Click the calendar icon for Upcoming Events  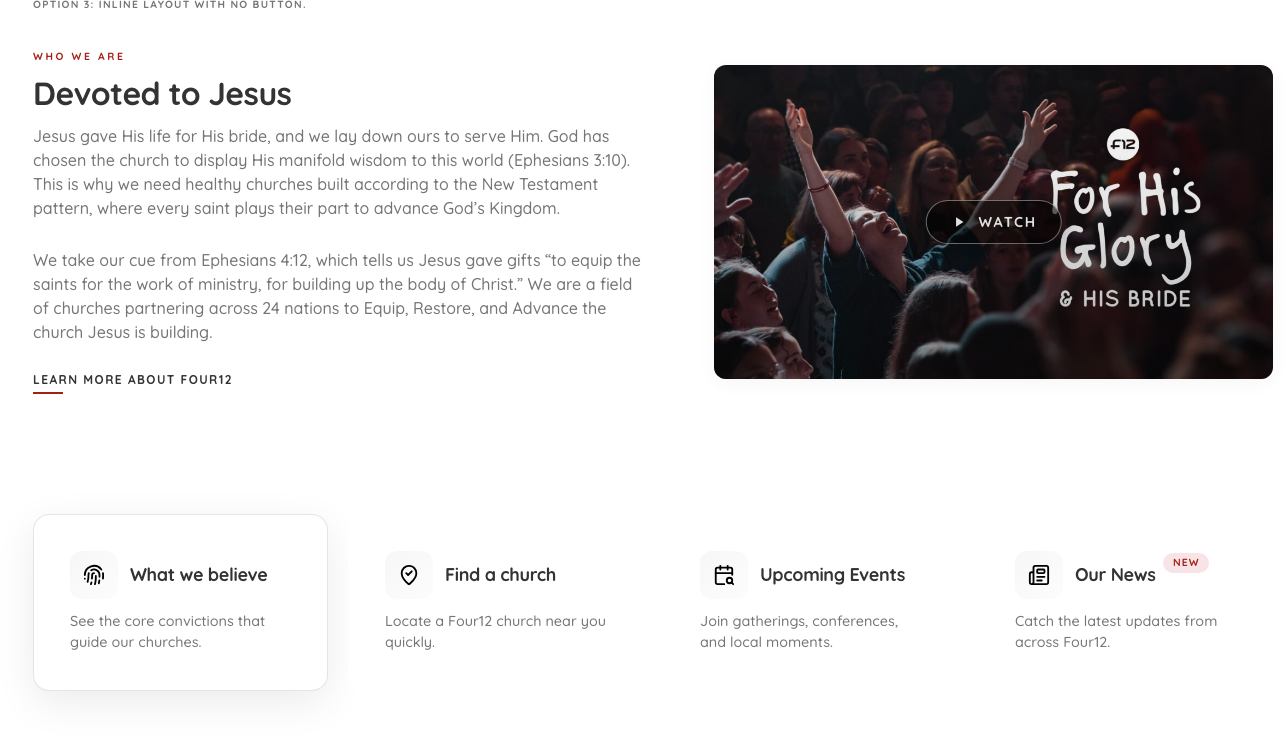click(724, 575)
